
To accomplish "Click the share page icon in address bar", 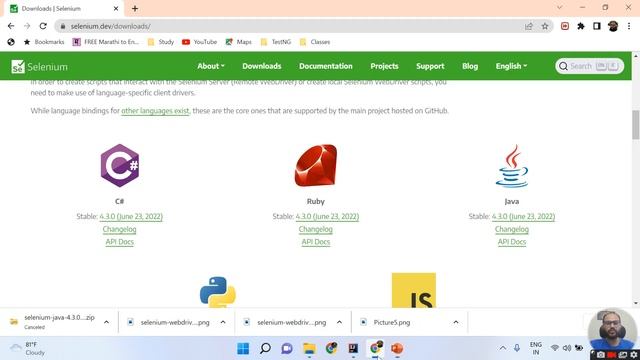I will tap(529, 26).
